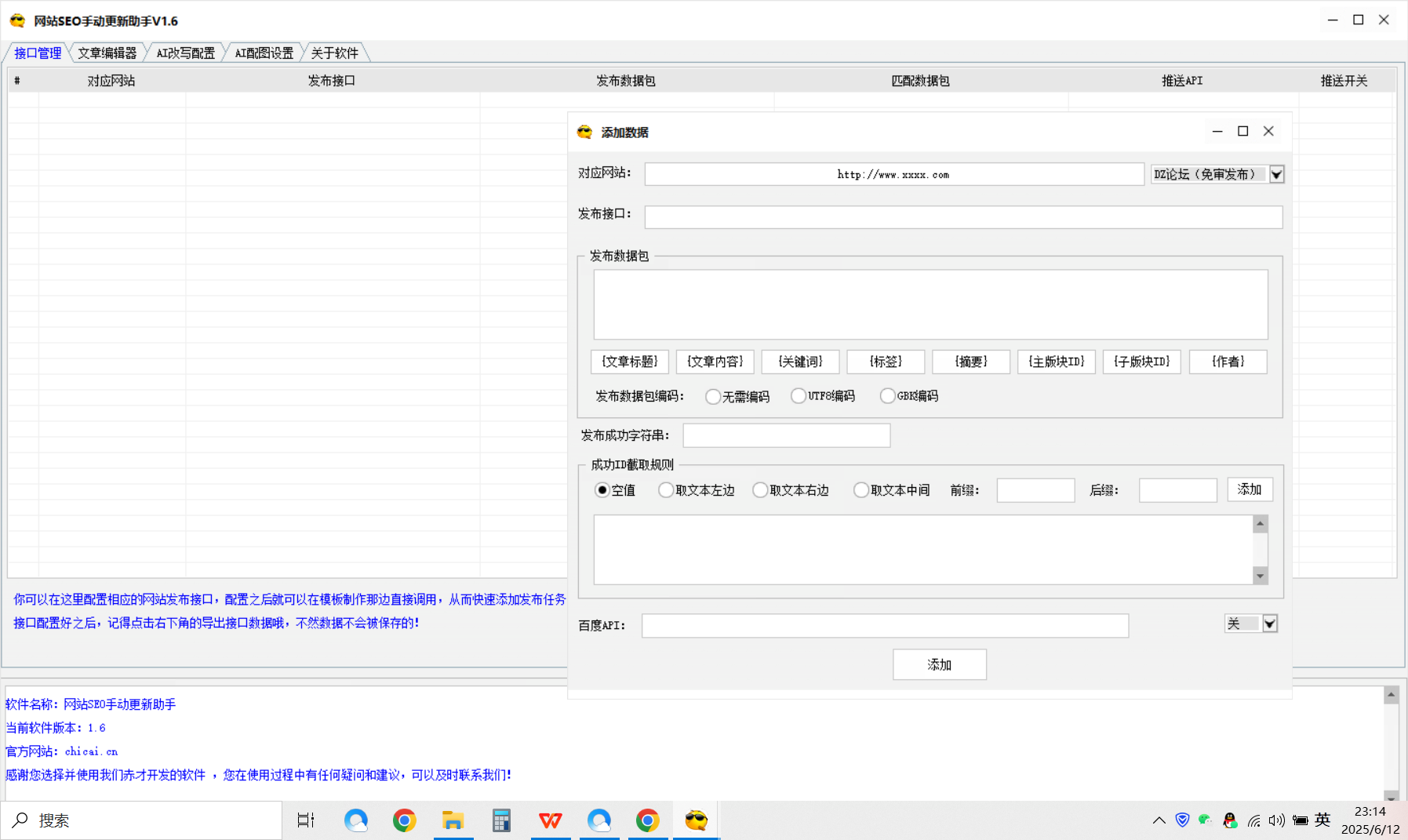
Task: Click the 发布数据包 text area
Action: pyautogui.click(x=930, y=304)
